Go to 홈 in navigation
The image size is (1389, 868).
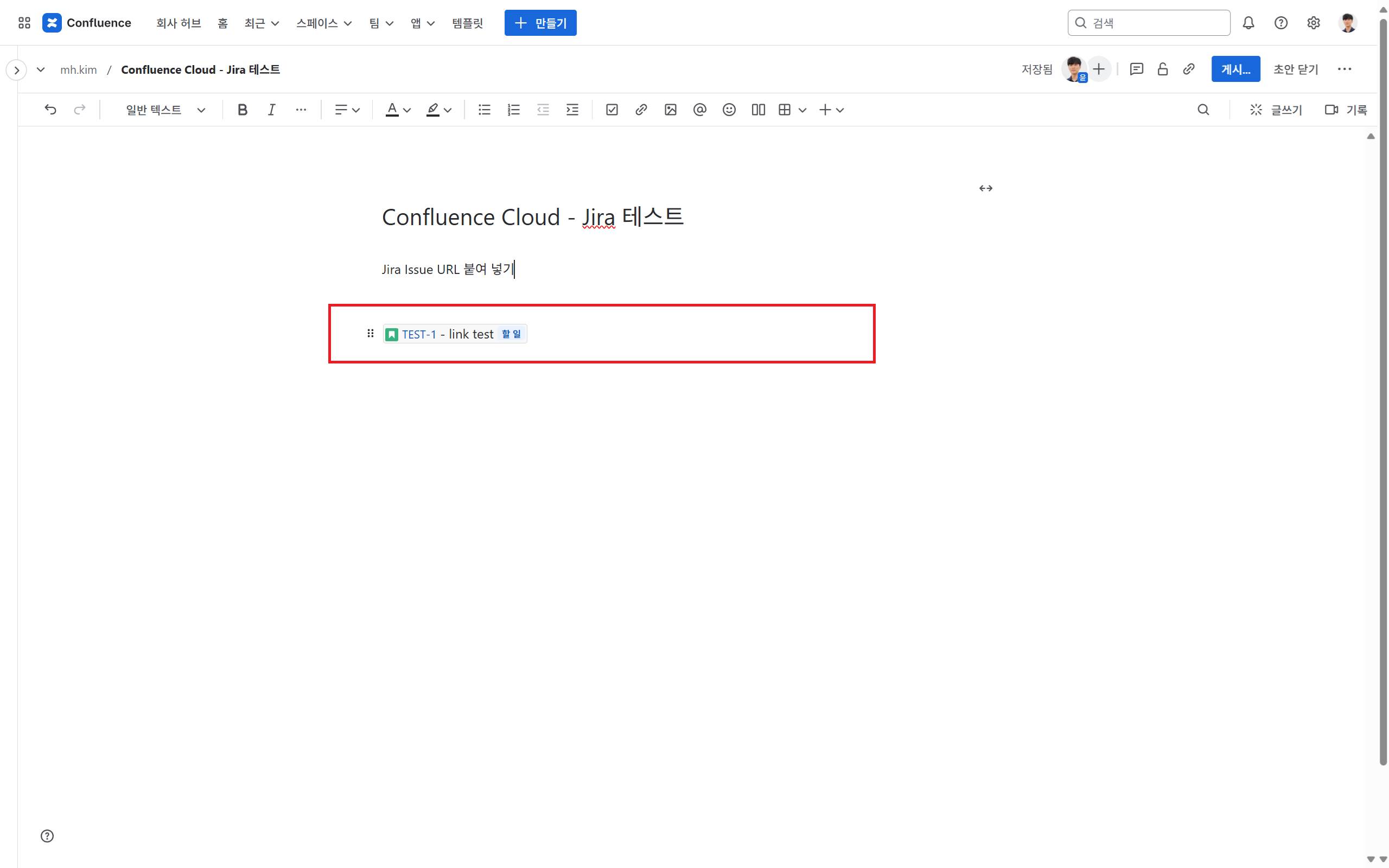pyautogui.click(x=222, y=23)
